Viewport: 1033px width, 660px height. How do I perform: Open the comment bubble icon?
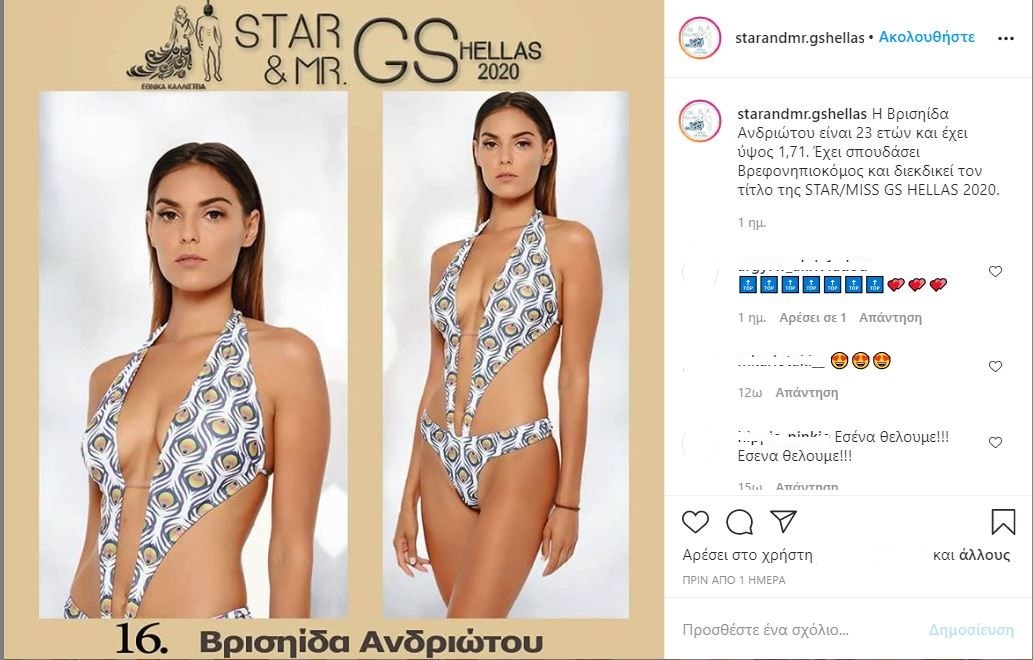[739, 522]
